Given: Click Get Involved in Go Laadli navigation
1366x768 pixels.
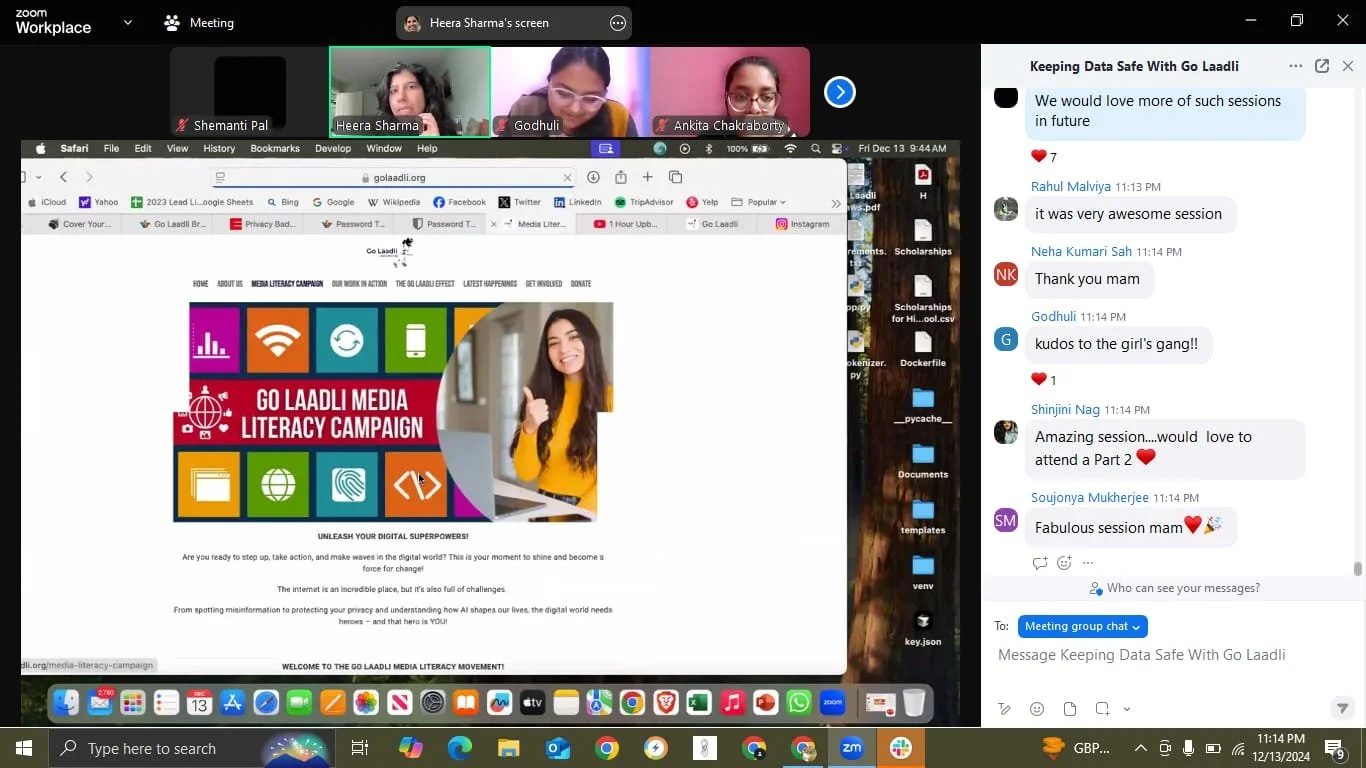Looking at the screenshot, I should click(x=544, y=284).
